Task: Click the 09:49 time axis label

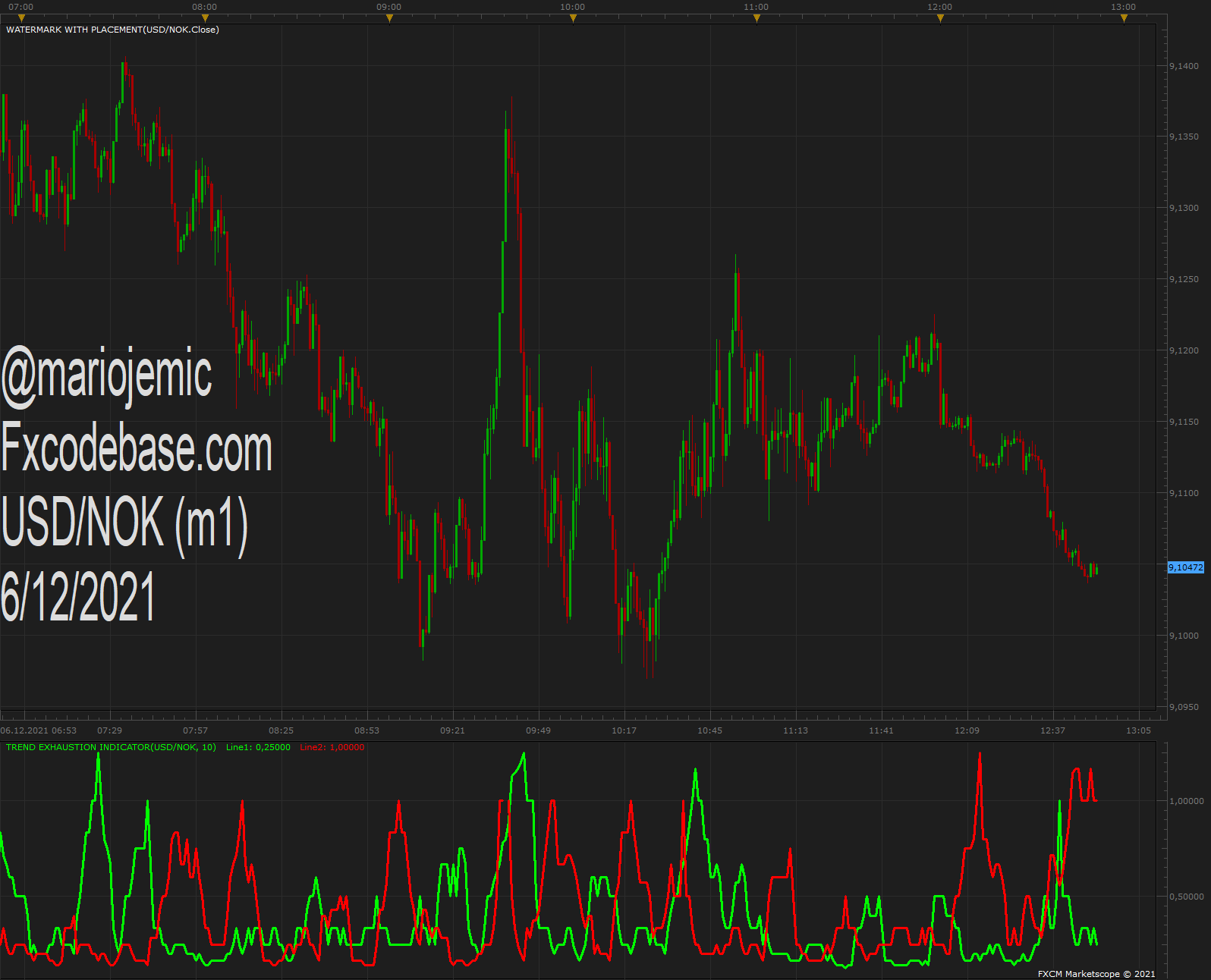Action: [x=538, y=730]
